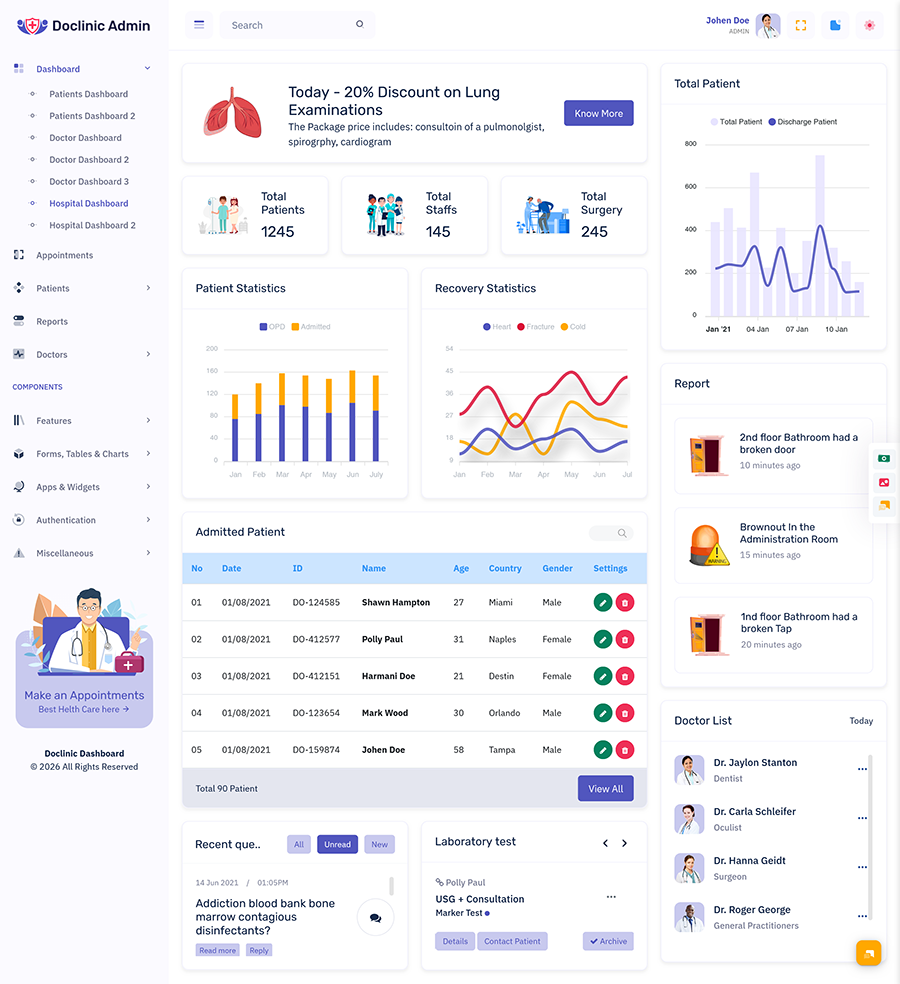Click Best Helth Care here link
The height and width of the screenshot is (984, 900).
point(83,709)
